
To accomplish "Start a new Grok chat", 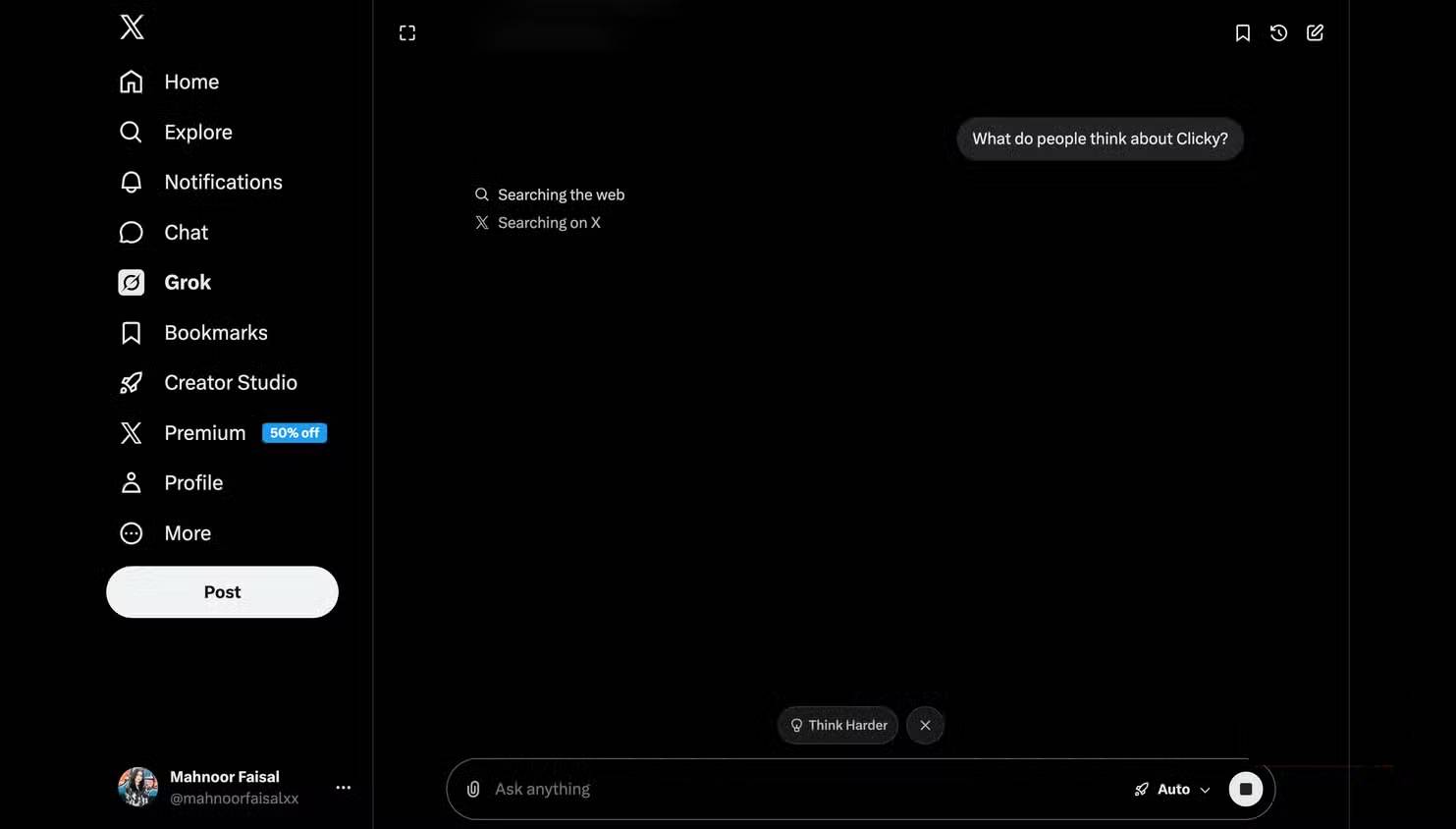I will 1315,33.
